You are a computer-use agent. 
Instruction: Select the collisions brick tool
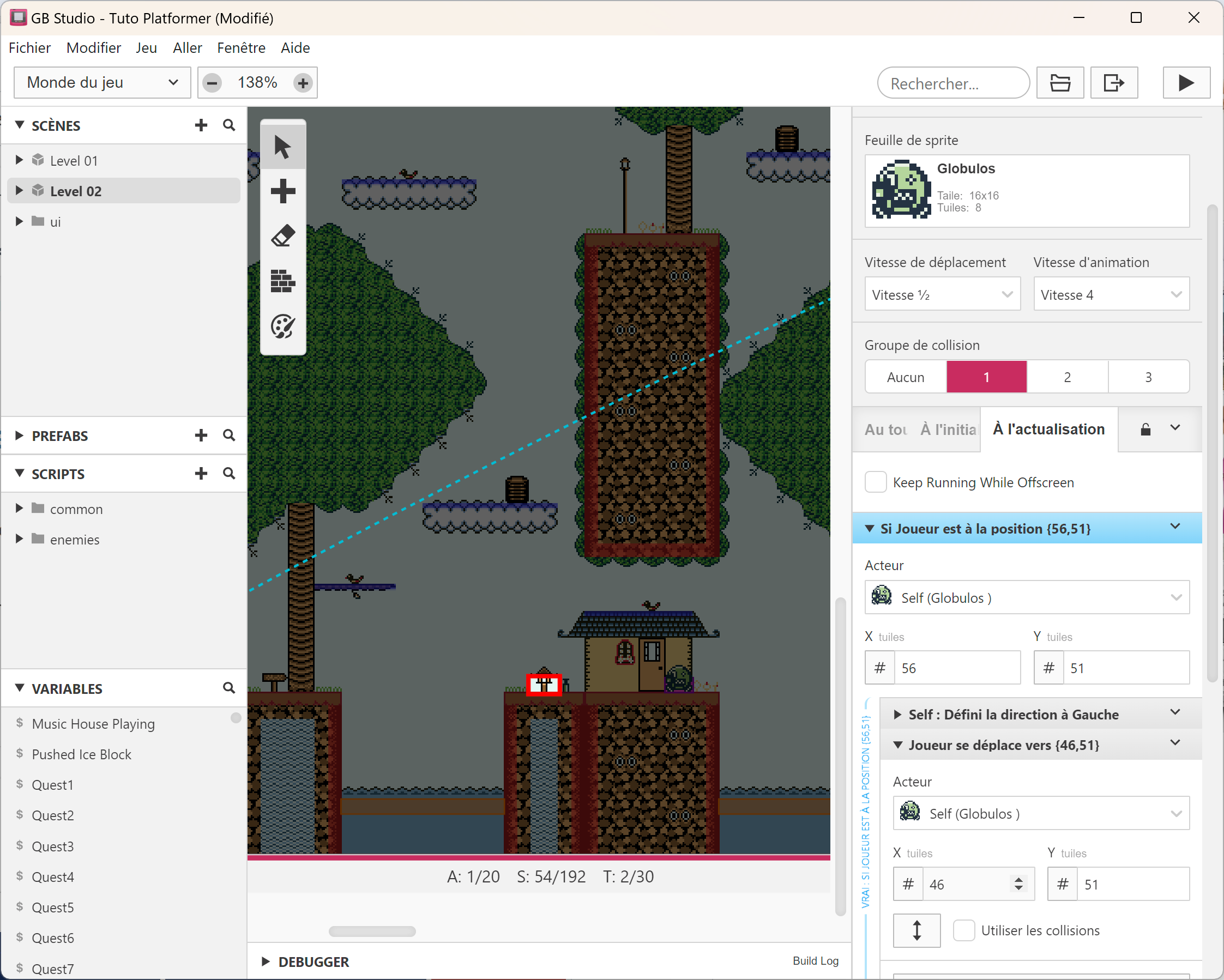282,281
